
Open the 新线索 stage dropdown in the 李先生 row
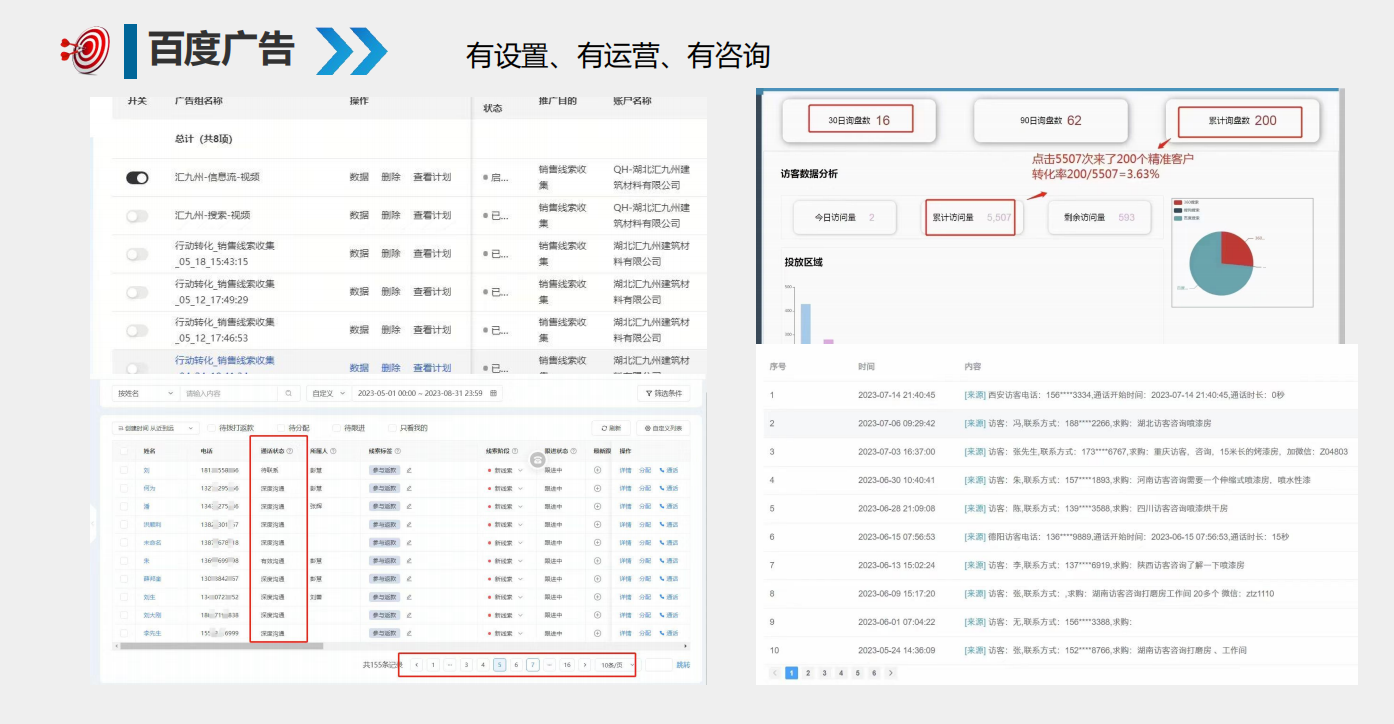(x=506, y=633)
